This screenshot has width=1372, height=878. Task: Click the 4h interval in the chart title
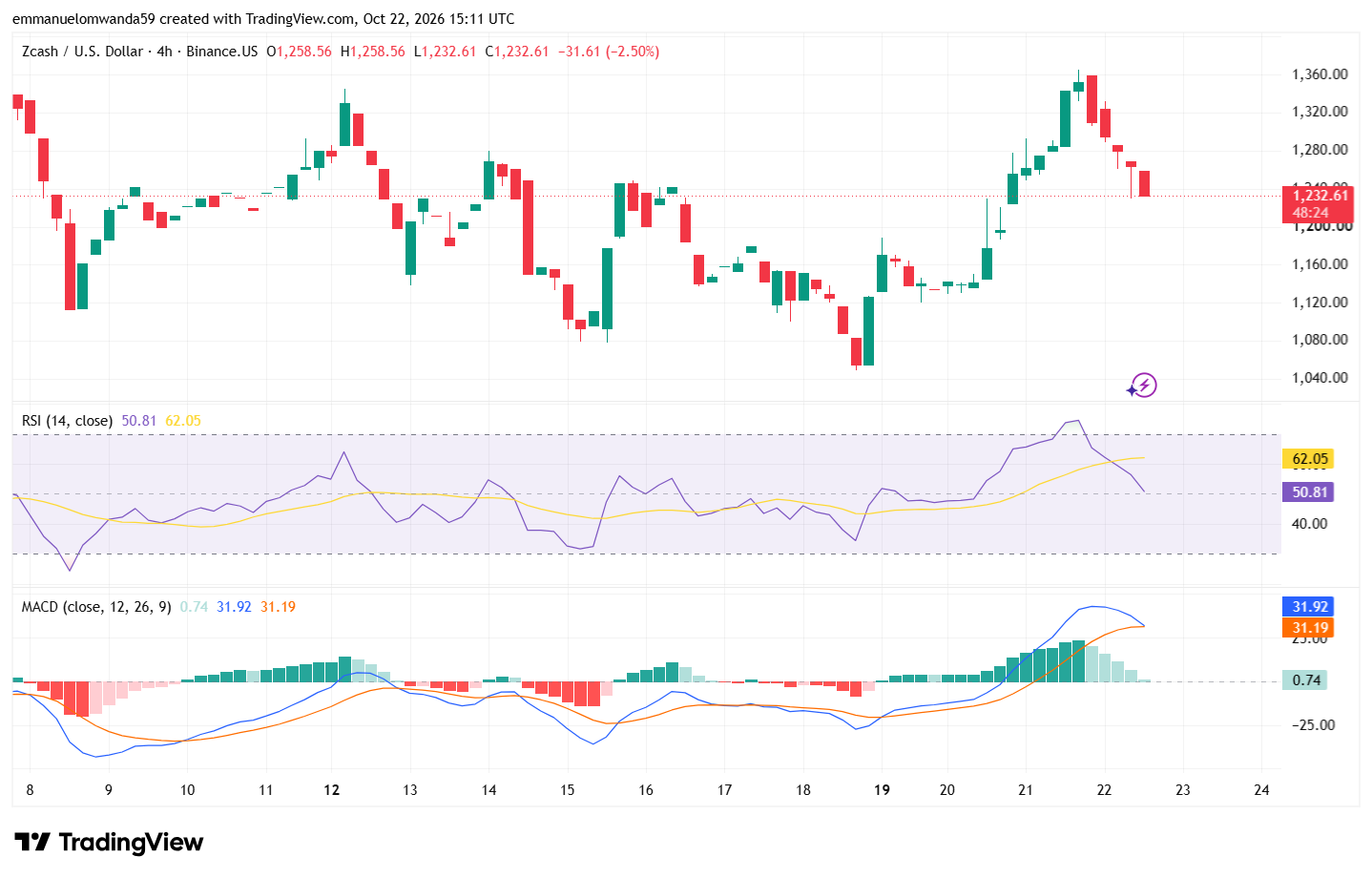[x=165, y=52]
